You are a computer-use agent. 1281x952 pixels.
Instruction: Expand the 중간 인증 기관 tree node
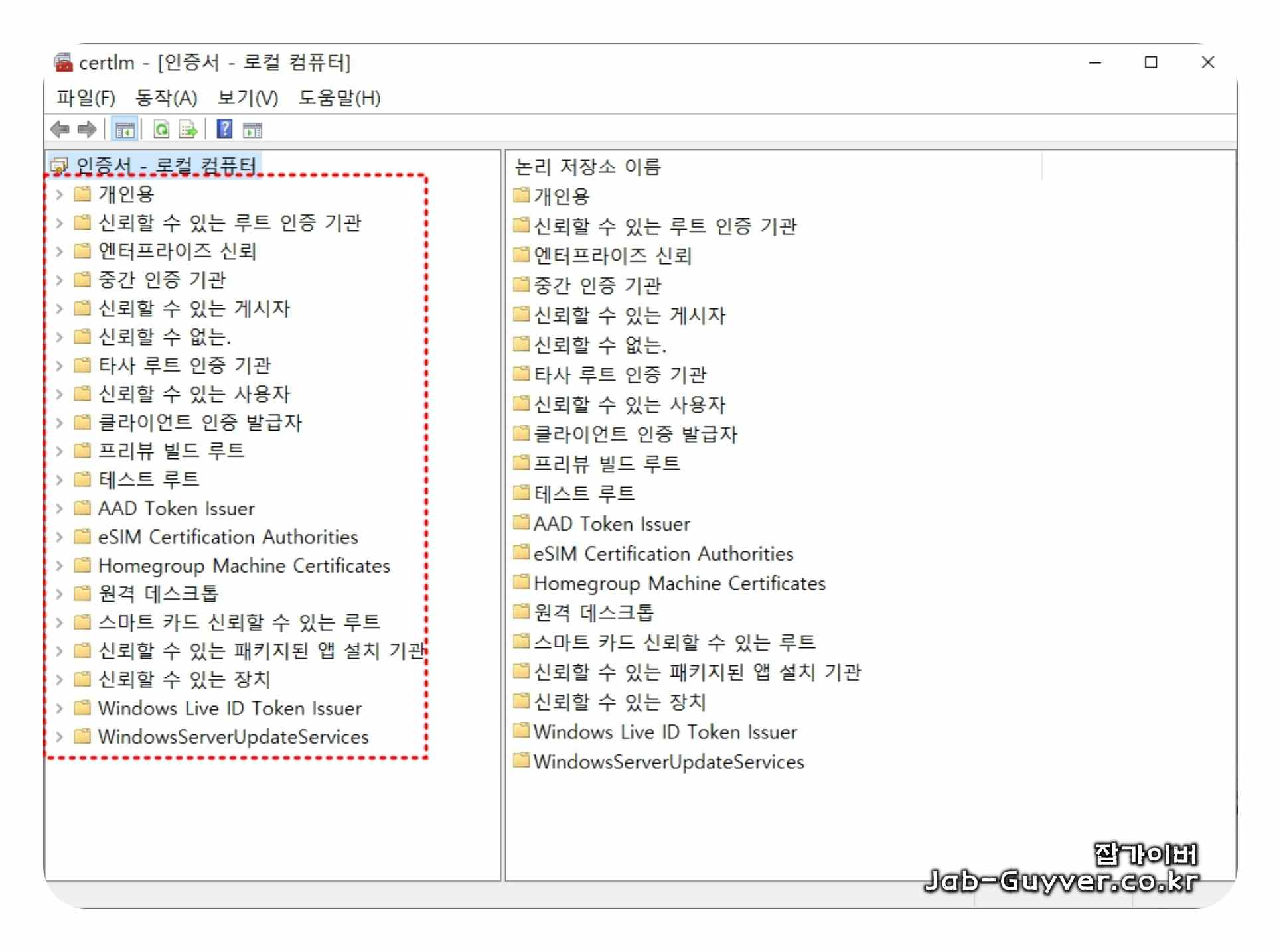pos(60,280)
